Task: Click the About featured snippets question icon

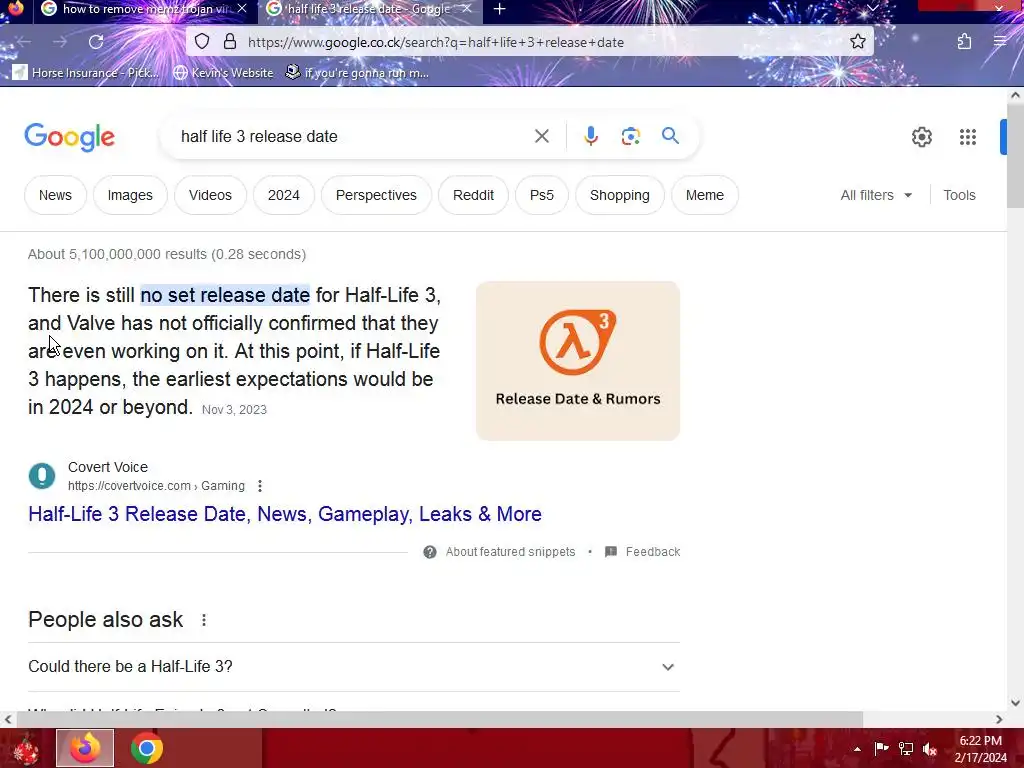Action: click(430, 552)
